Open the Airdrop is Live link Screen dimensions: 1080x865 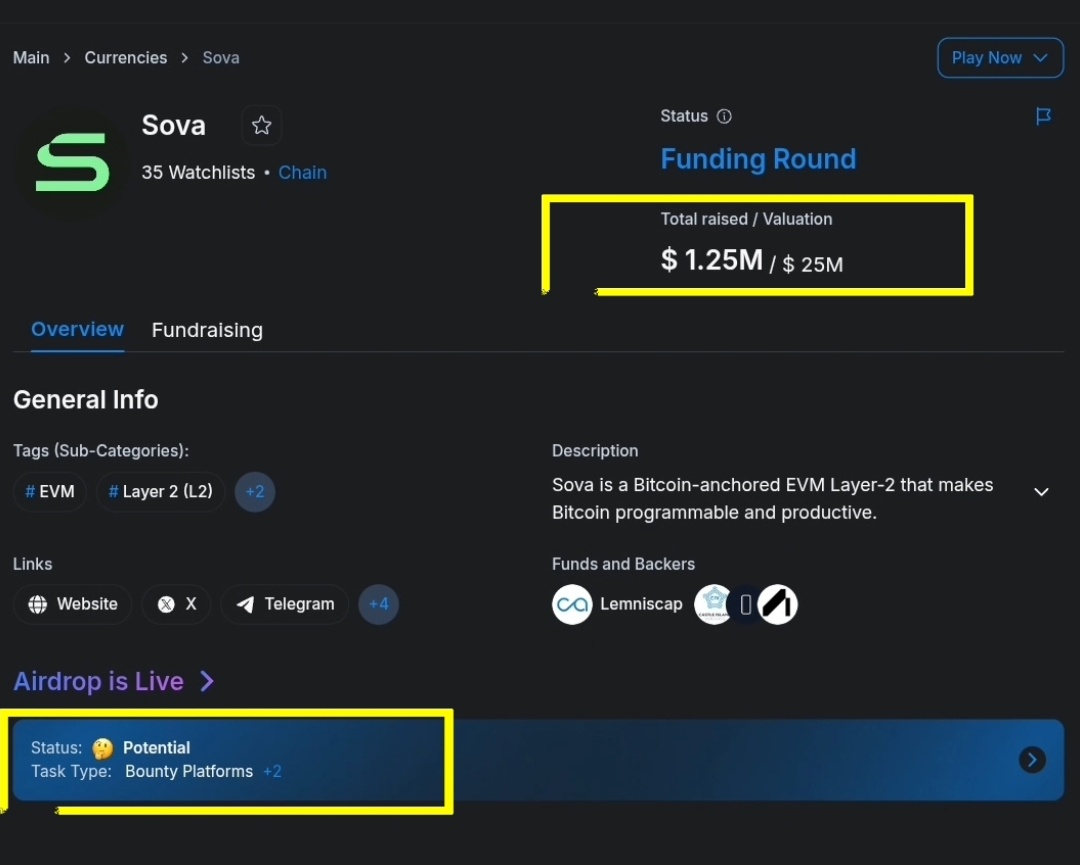[100, 681]
